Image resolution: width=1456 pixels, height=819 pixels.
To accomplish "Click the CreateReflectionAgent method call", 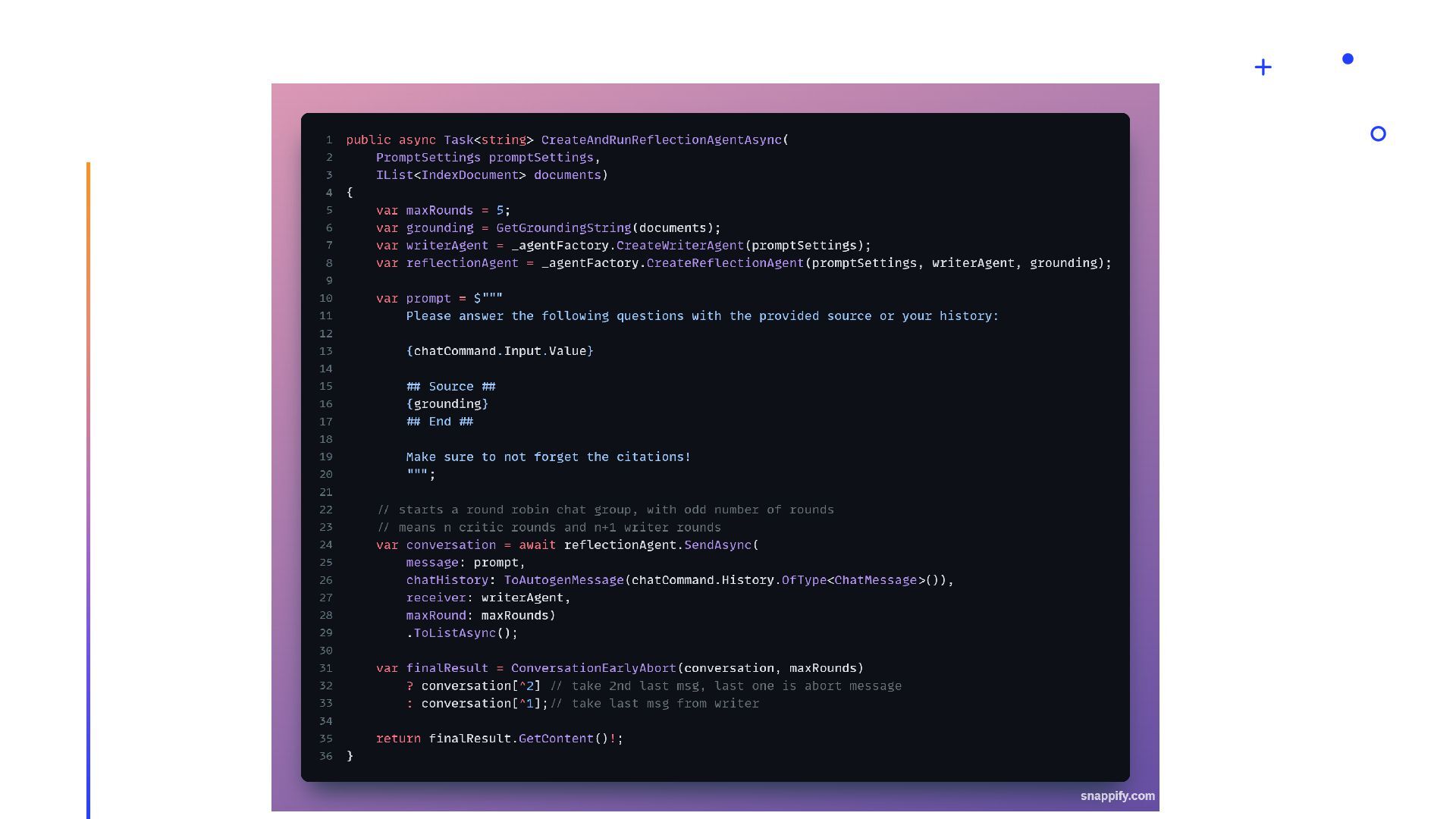I will coord(725,262).
